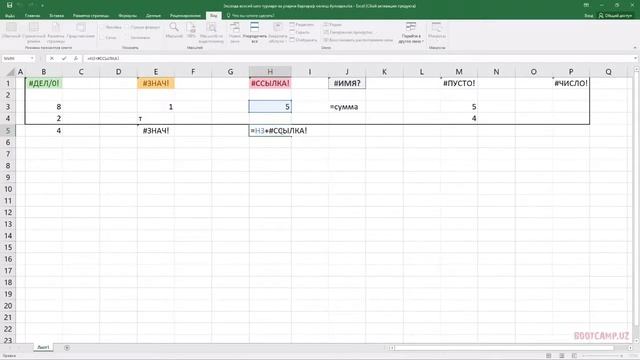Open Представления (custom views) button
This screenshot has height=360, width=640.
81,31
